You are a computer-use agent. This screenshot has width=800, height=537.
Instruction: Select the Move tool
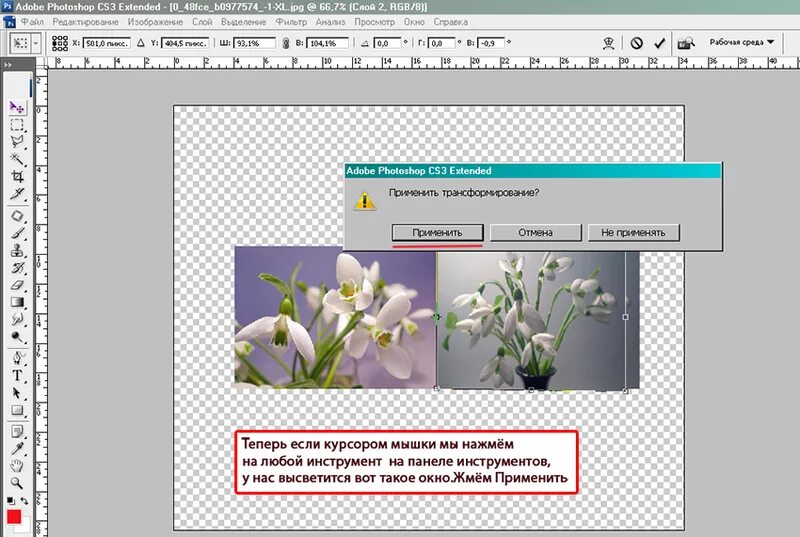[x=16, y=107]
